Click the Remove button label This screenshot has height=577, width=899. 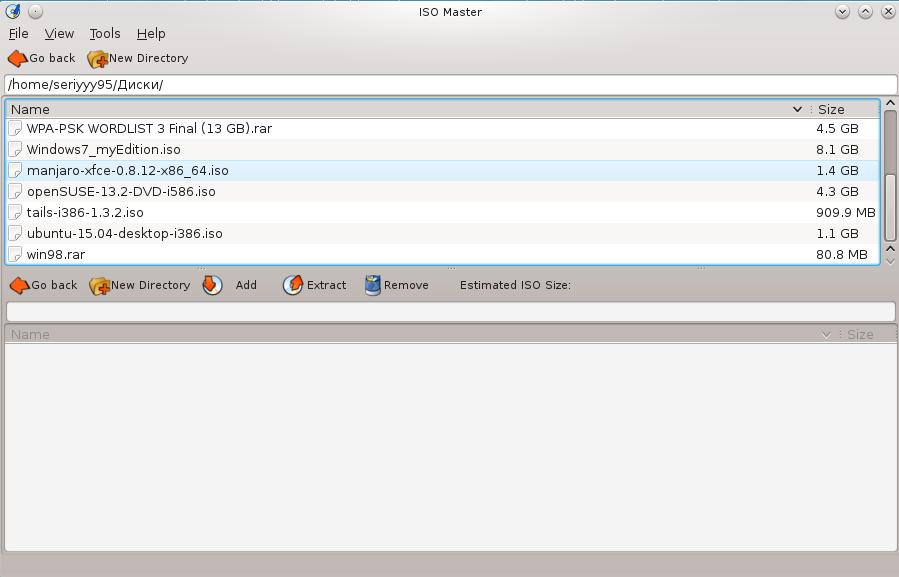[x=406, y=285]
